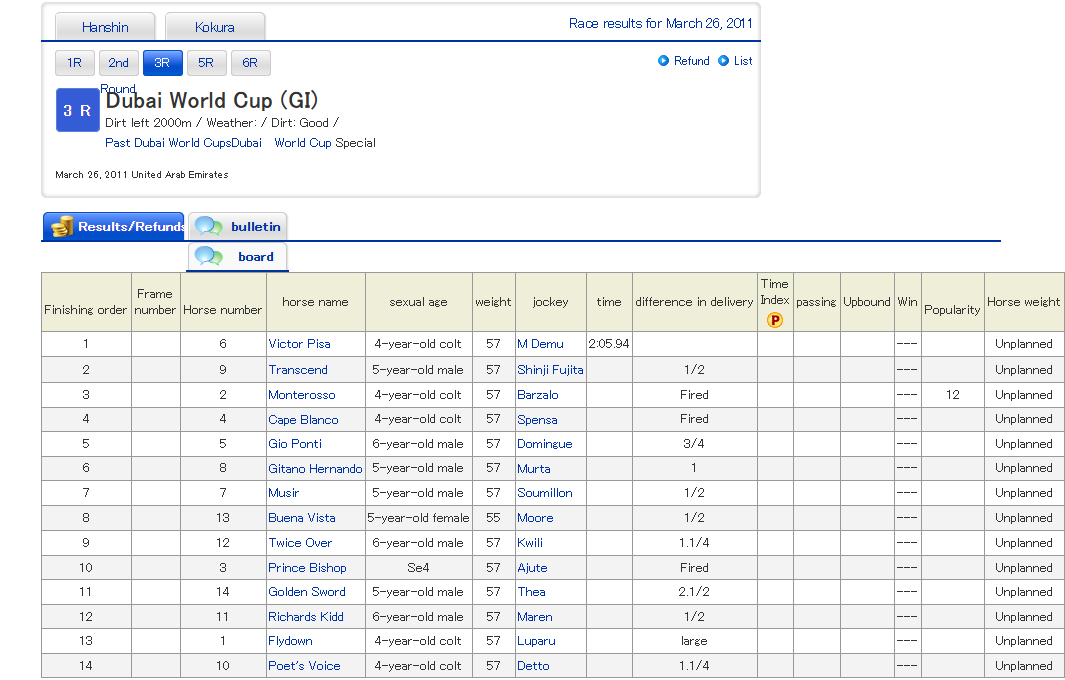Open jockey Ajute's profile
The height and width of the screenshot is (680, 1065).
(x=532, y=567)
